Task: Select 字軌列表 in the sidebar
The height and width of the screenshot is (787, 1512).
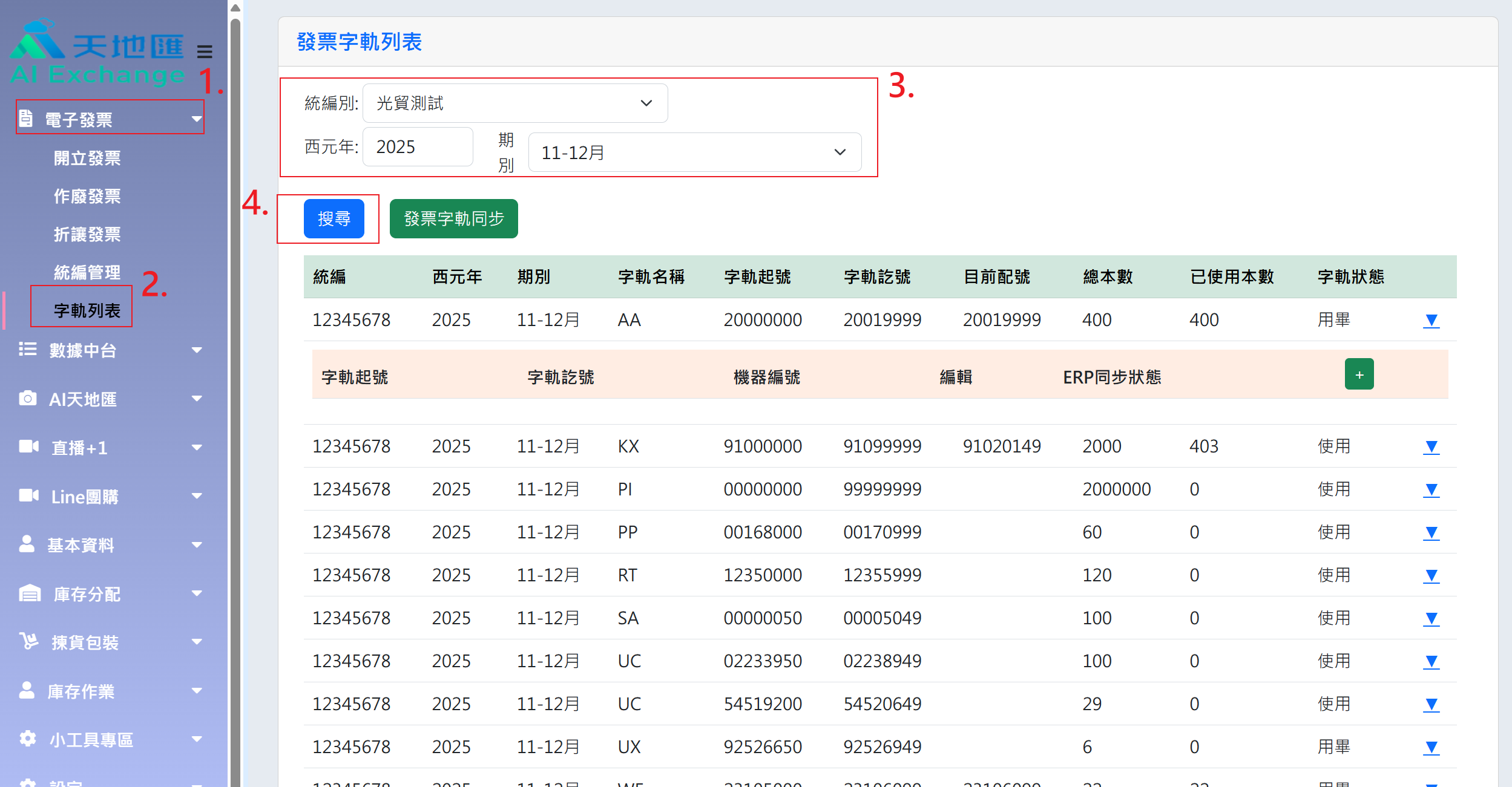Action: tap(87, 310)
